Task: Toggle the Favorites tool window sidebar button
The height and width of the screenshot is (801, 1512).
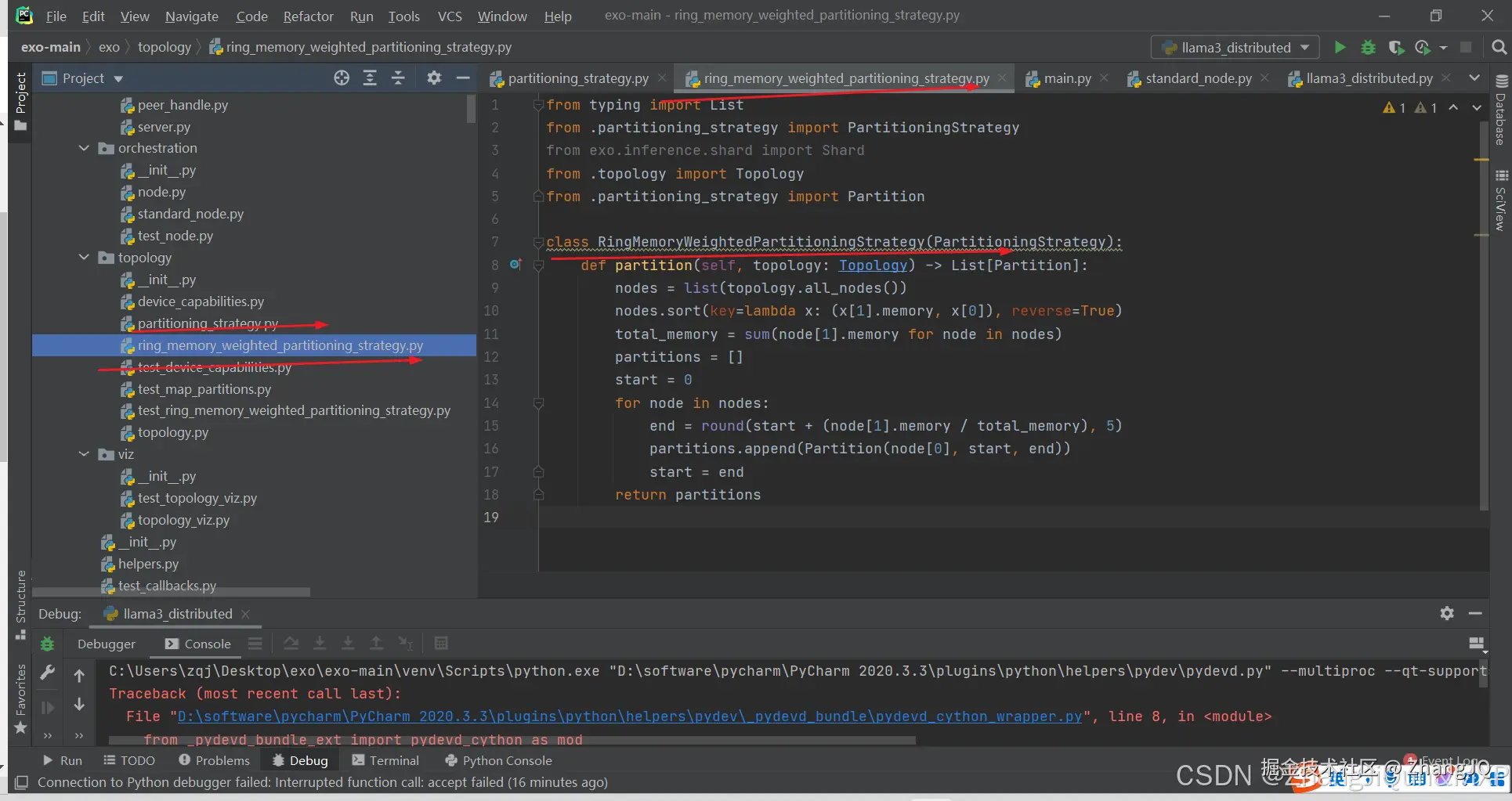Action: coord(20,698)
